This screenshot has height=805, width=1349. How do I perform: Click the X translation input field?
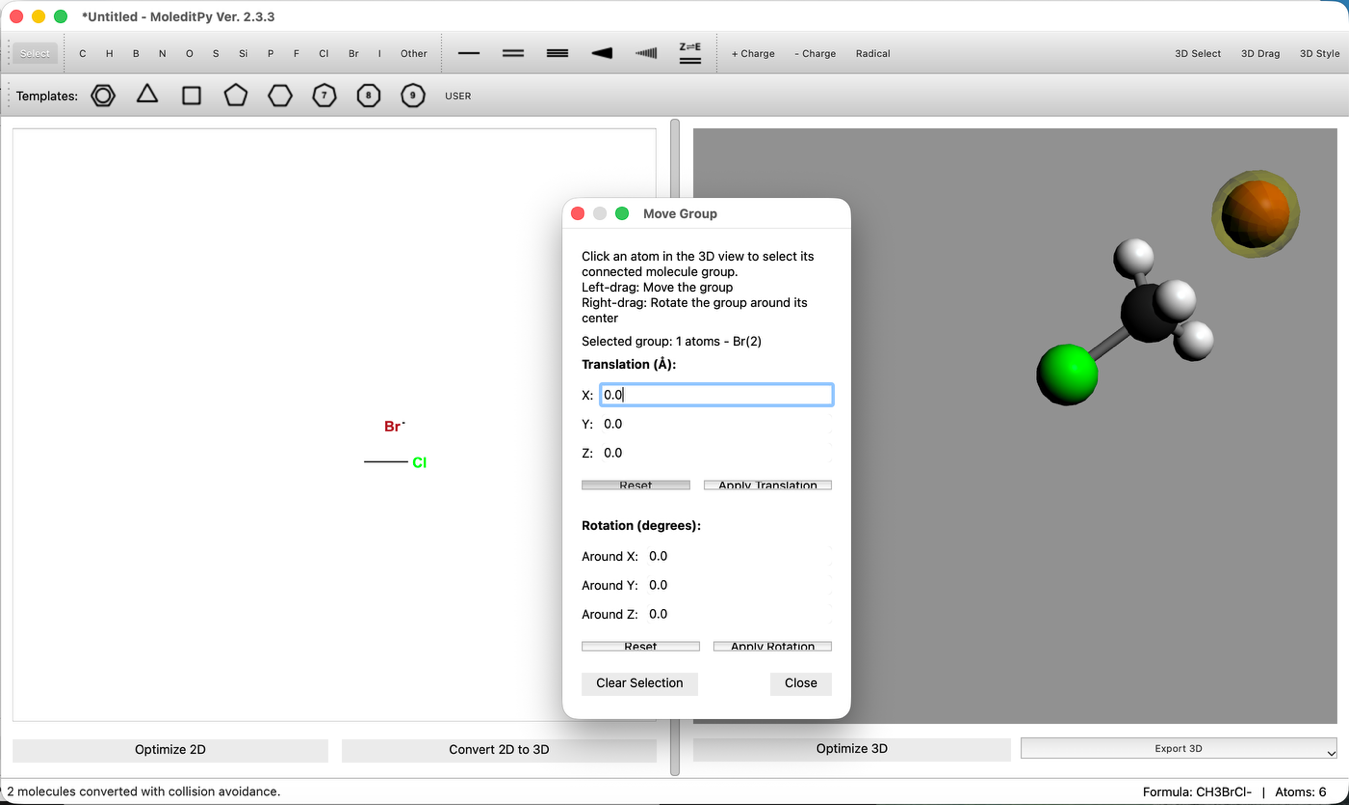click(x=716, y=395)
